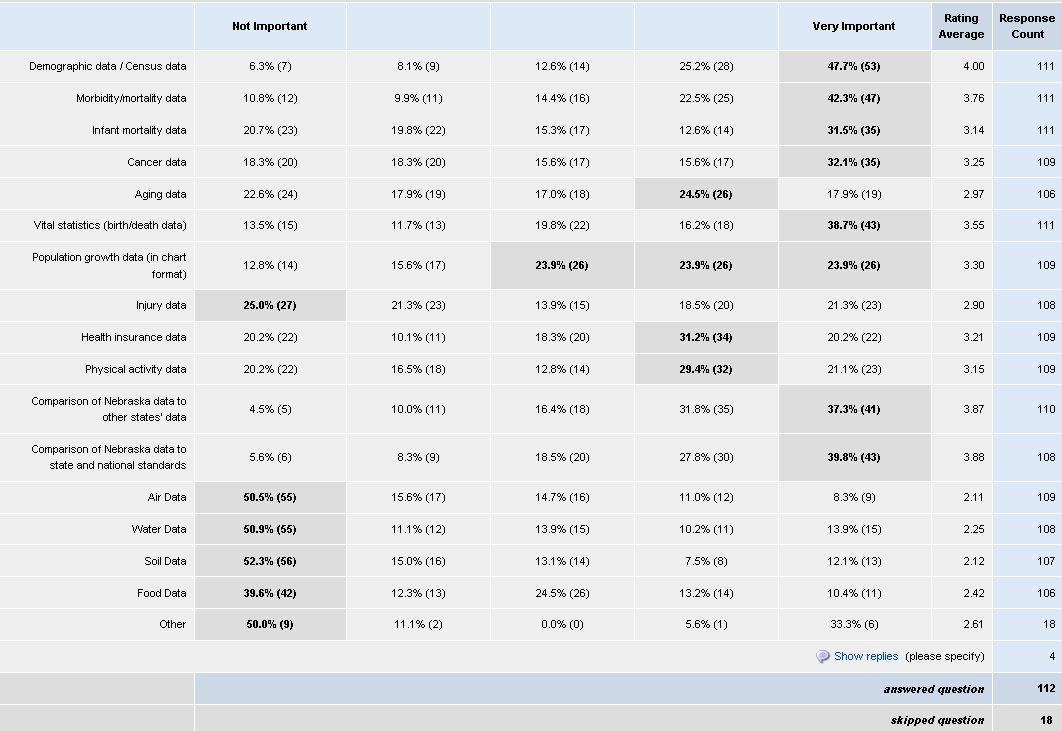The height and width of the screenshot is (731, 1062).
Task: Click the "39.6% (42)" Food Data cell
Action: (x=270, y=593)
